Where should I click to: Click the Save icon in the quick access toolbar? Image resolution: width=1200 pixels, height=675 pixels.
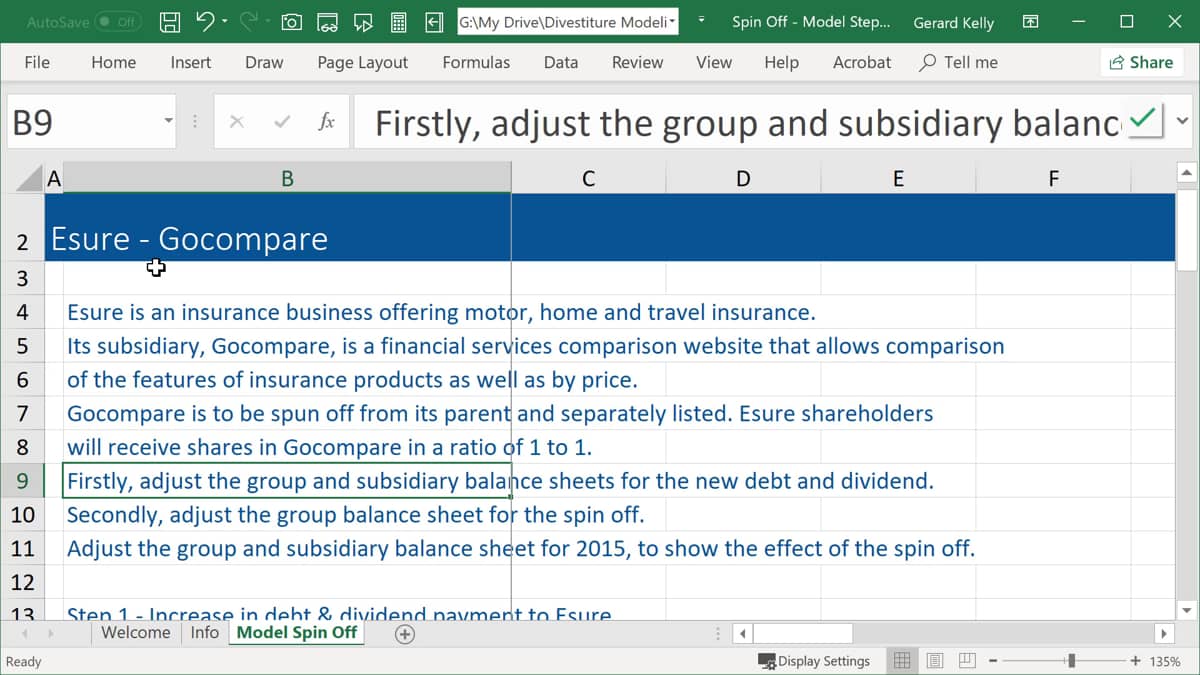[171, 21]
